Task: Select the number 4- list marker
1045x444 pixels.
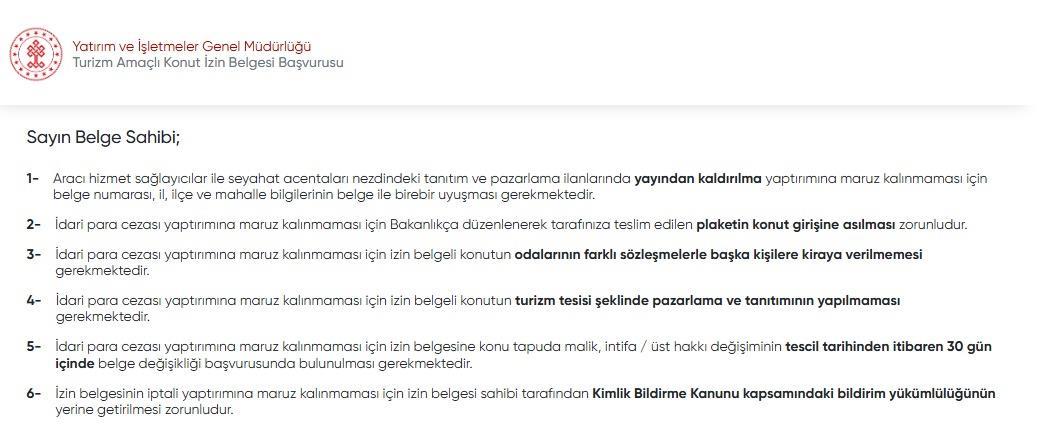Action: 33,301
